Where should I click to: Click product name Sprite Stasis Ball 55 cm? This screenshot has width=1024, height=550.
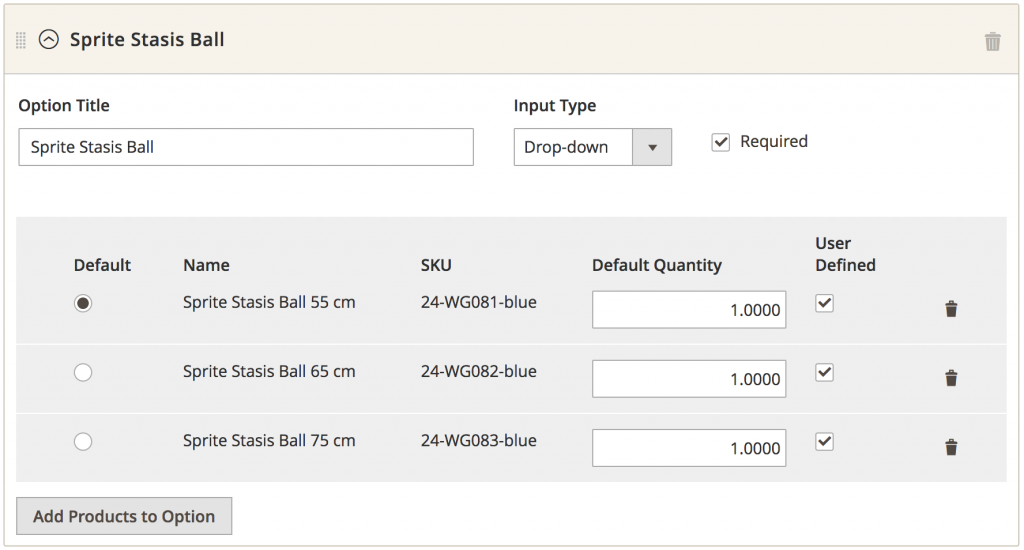pos(269,302)
